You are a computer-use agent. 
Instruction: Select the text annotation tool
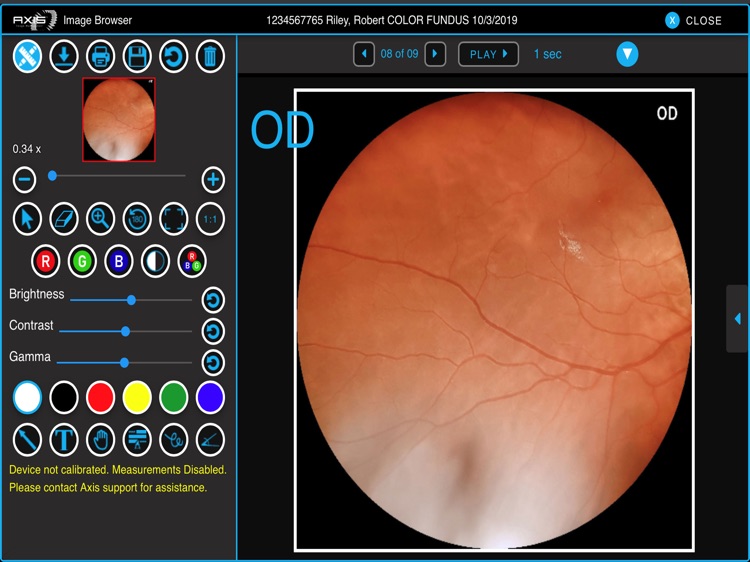pyautogui.click(x=64, y=440)
